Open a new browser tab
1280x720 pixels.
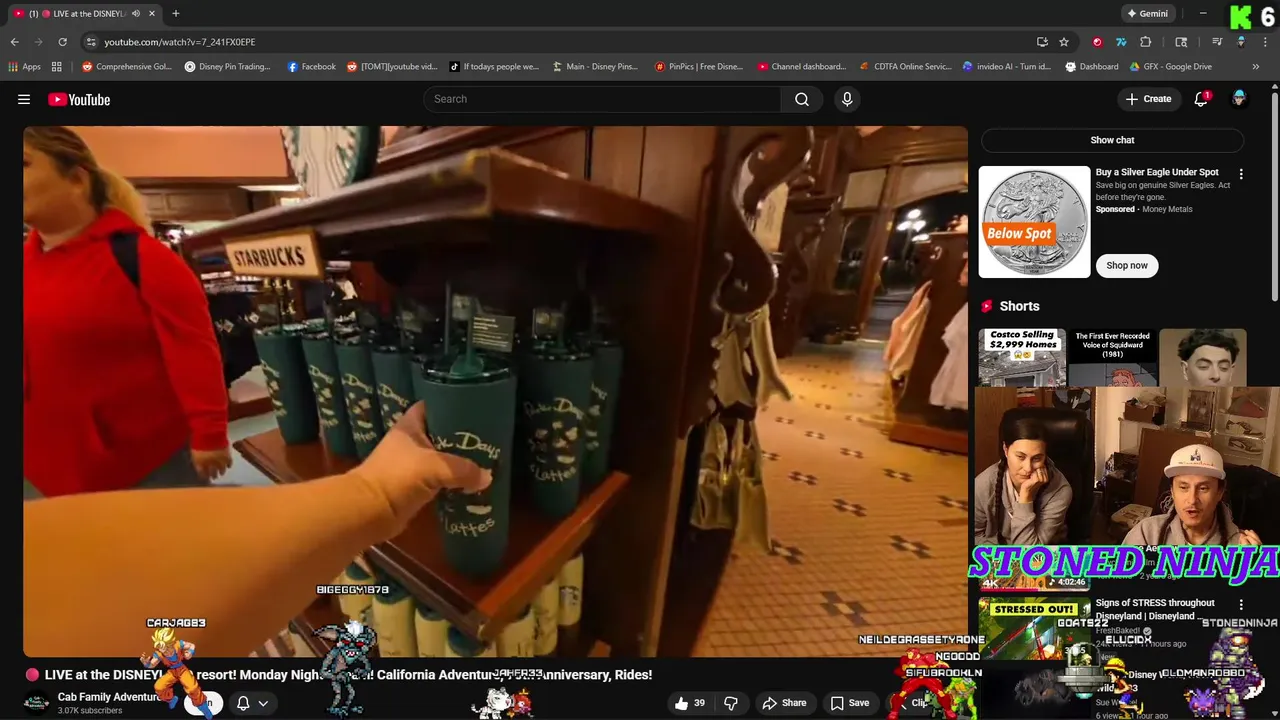point(176,14)
